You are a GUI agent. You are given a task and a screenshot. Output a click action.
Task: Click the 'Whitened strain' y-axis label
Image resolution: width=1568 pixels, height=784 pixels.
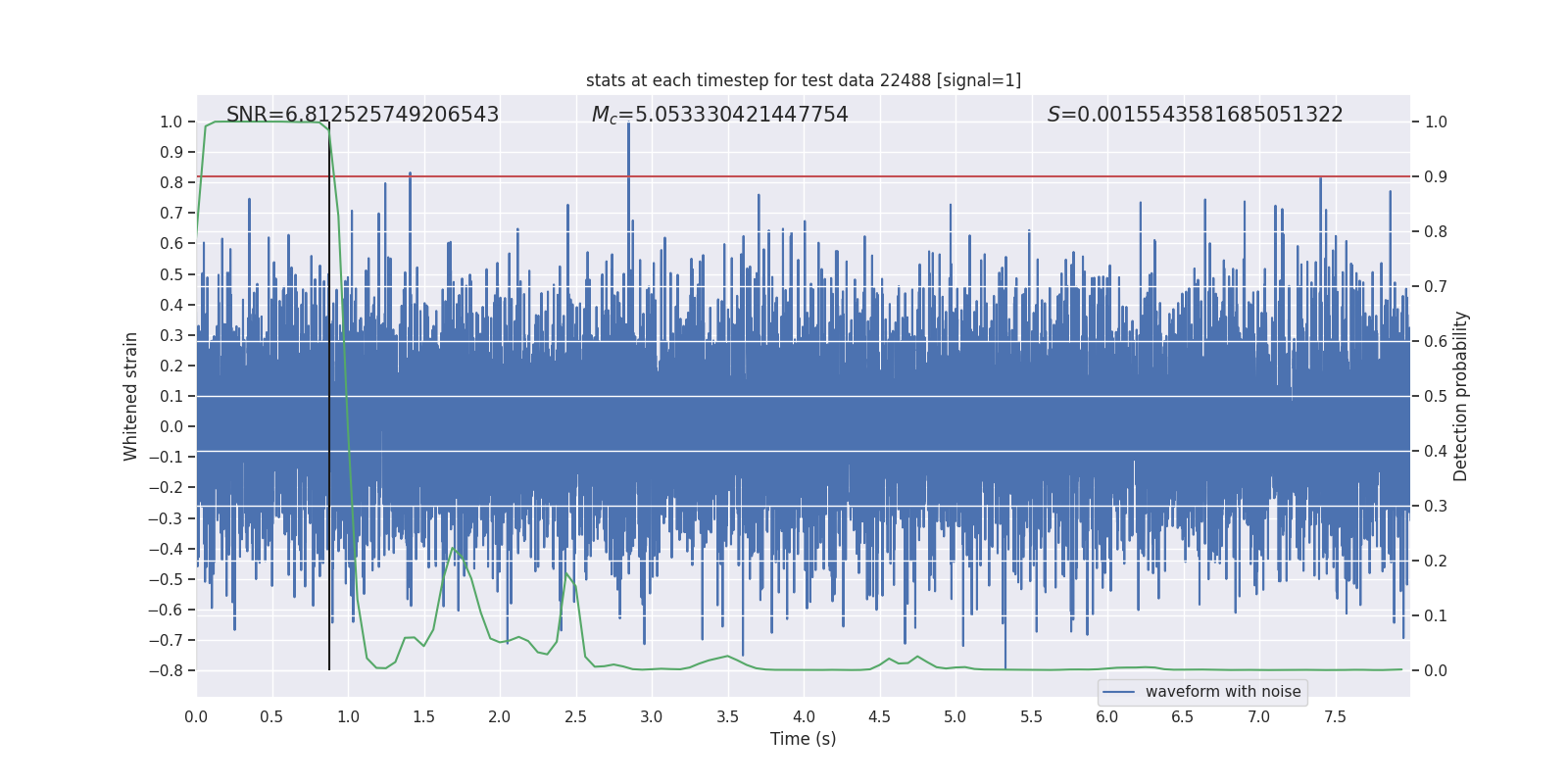click(131, 396)
